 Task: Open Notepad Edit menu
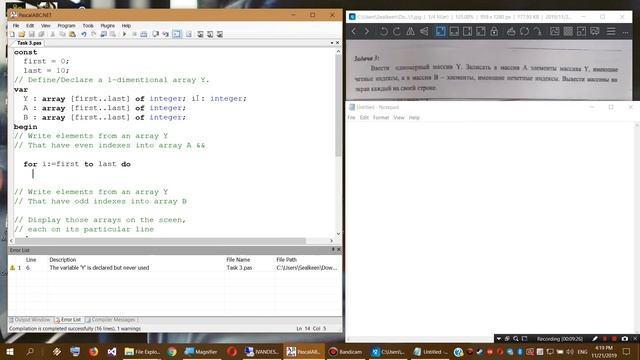tap(364, 118)
